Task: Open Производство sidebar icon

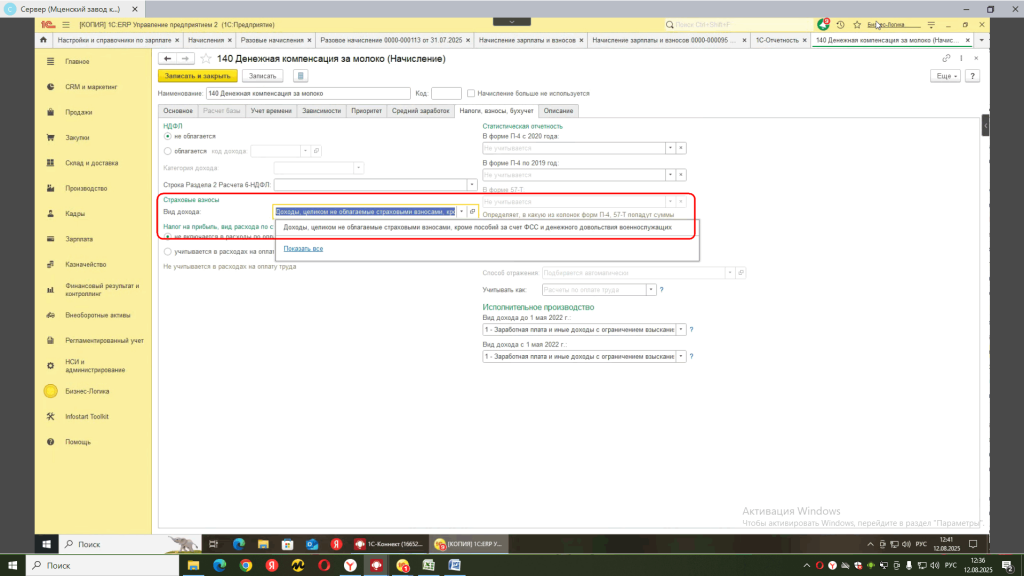Action: (x=50, y=188)
